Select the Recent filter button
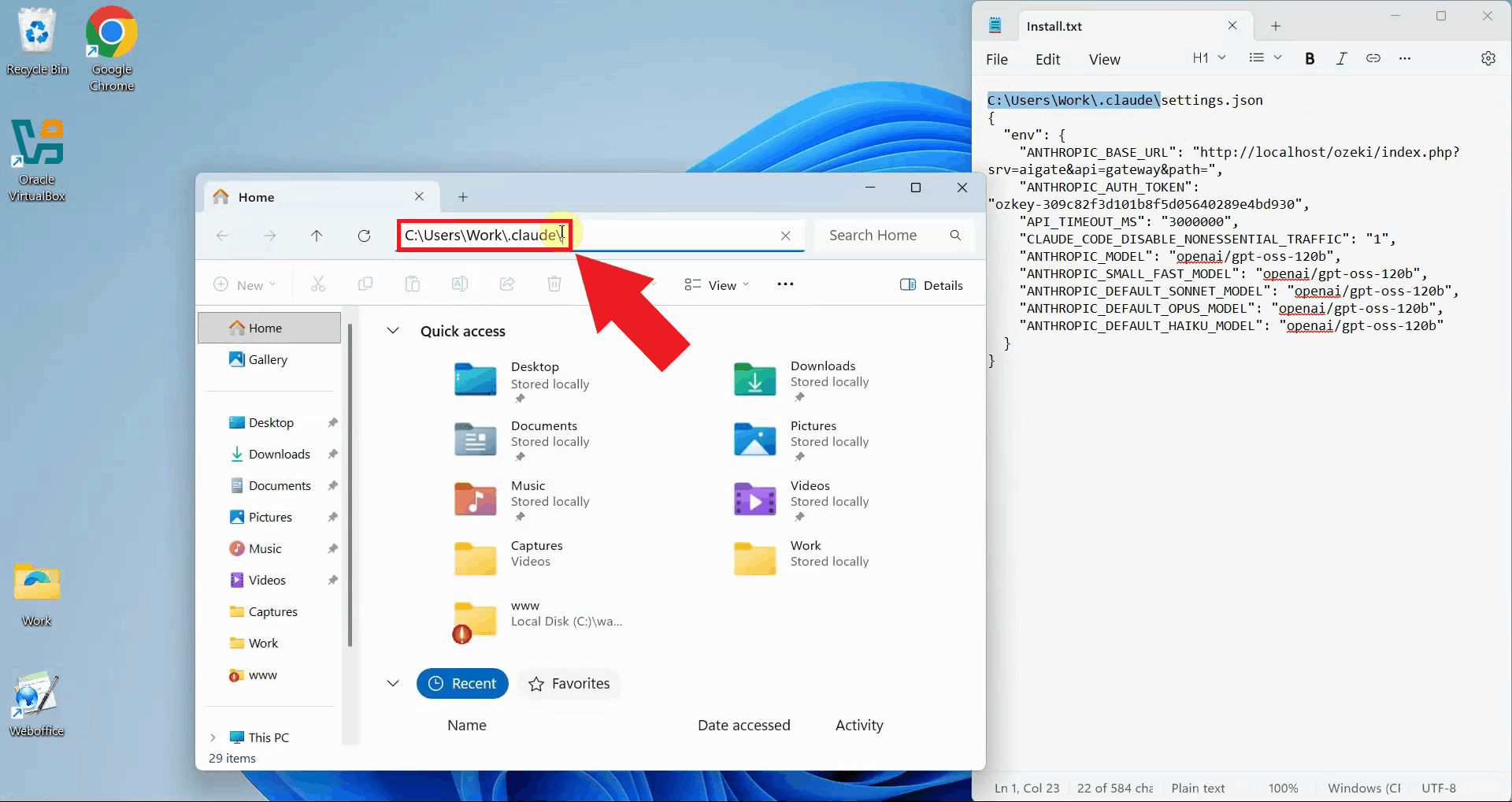The width and height of the screenshot is (1512, 802). 462,684
